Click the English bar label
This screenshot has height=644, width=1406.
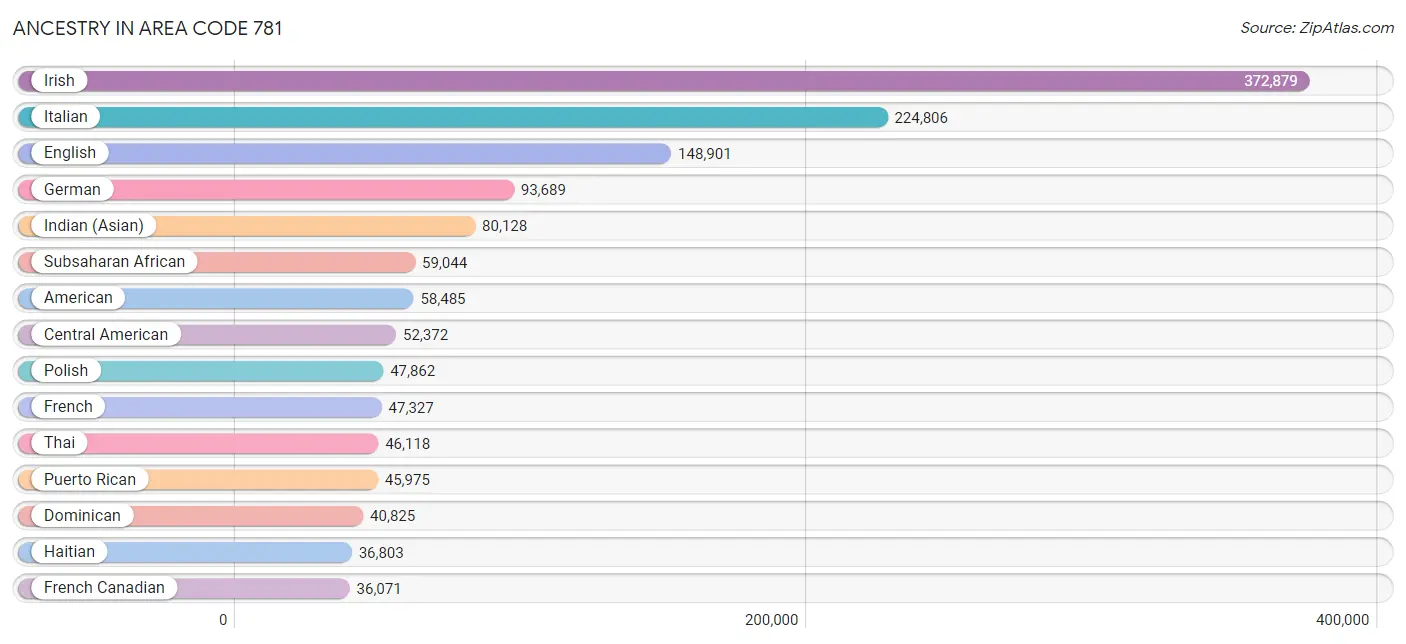pyautogui.click(x=70, y=153)
